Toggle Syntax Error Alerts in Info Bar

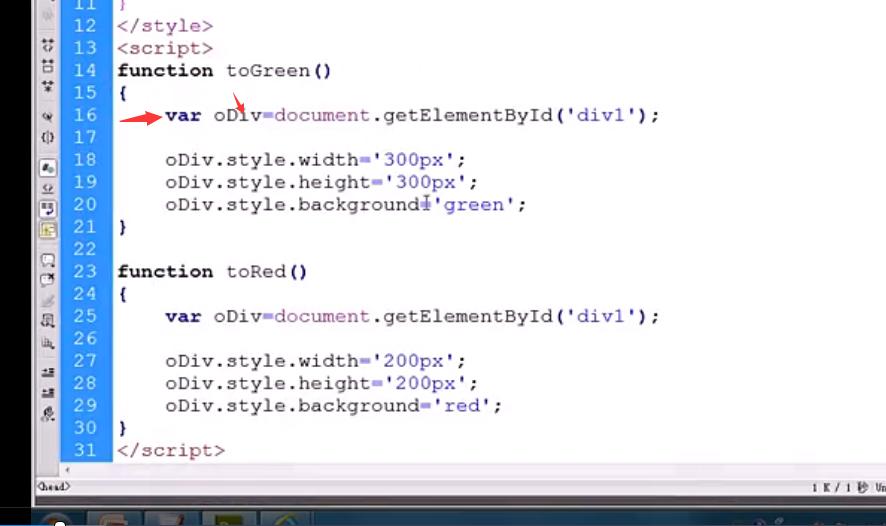[48, 230]
